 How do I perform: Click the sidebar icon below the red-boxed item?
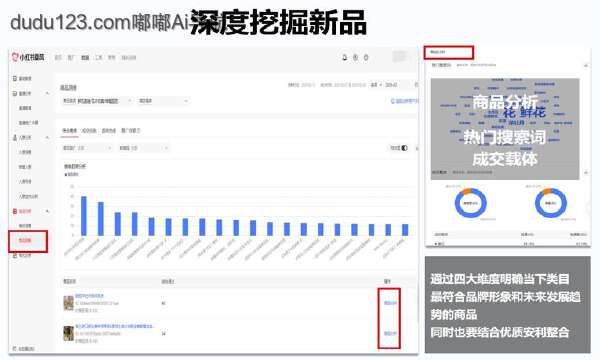15,255
